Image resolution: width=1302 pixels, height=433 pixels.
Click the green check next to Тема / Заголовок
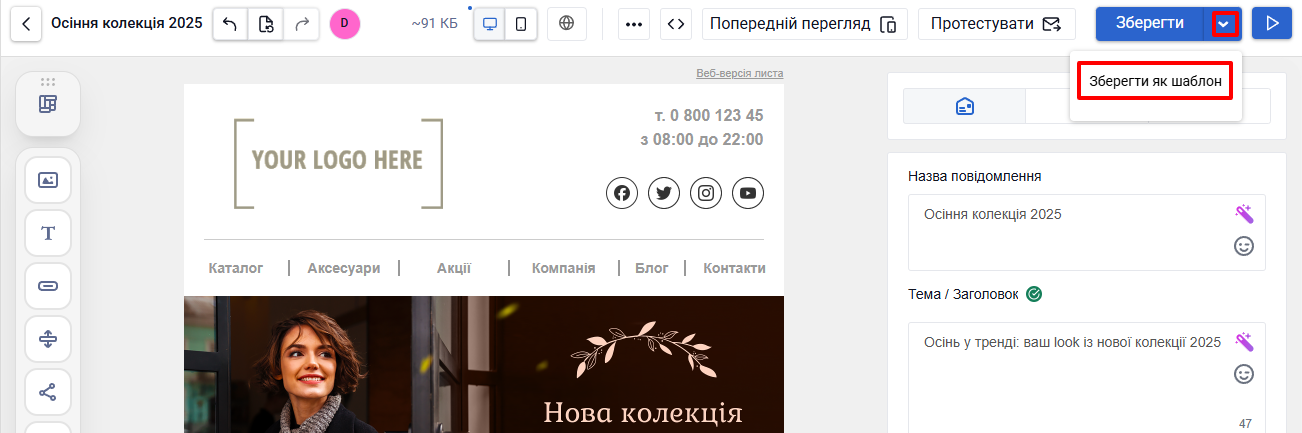pos(1035,294)
